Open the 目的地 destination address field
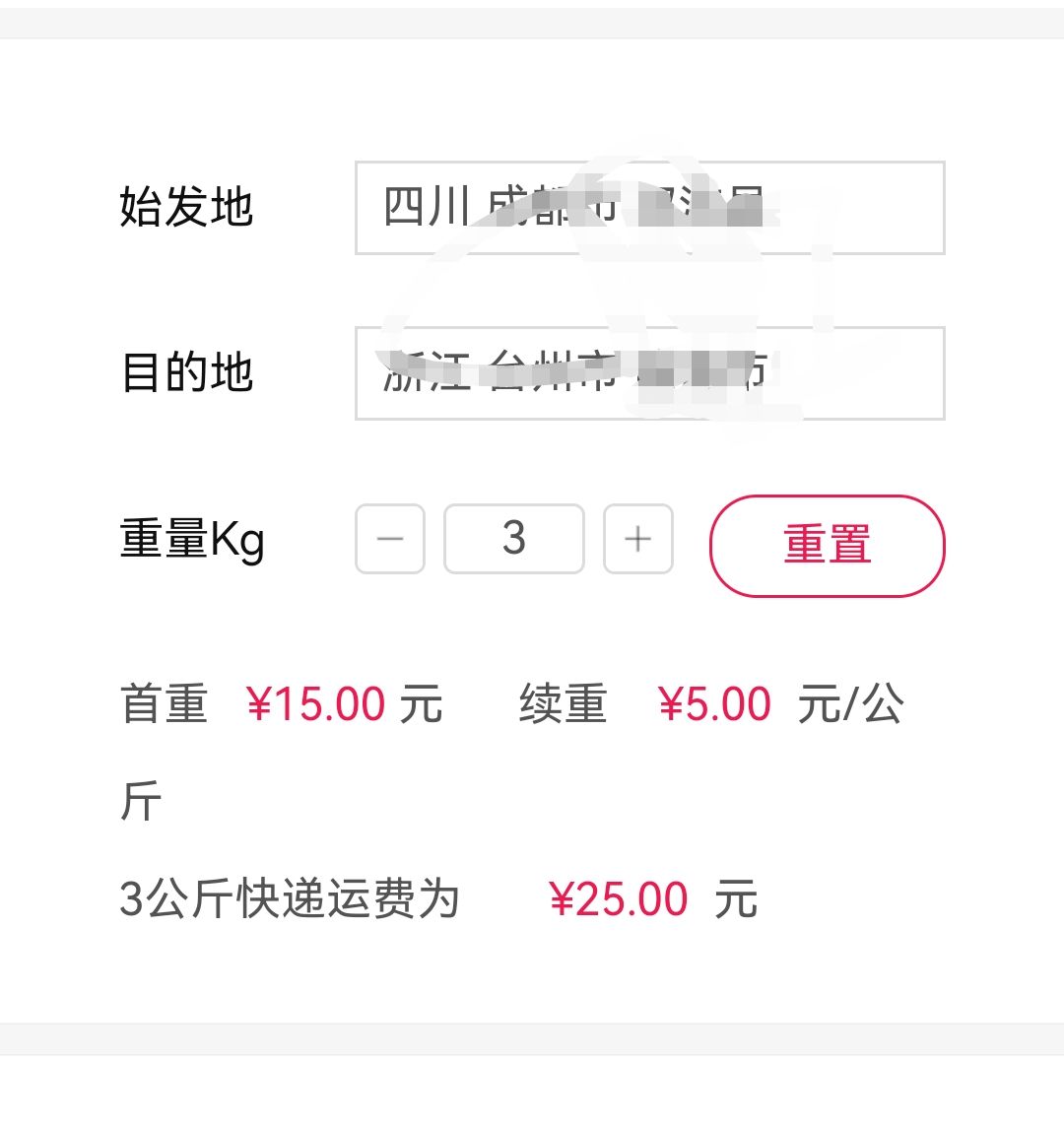 click(x=650, y=373)
